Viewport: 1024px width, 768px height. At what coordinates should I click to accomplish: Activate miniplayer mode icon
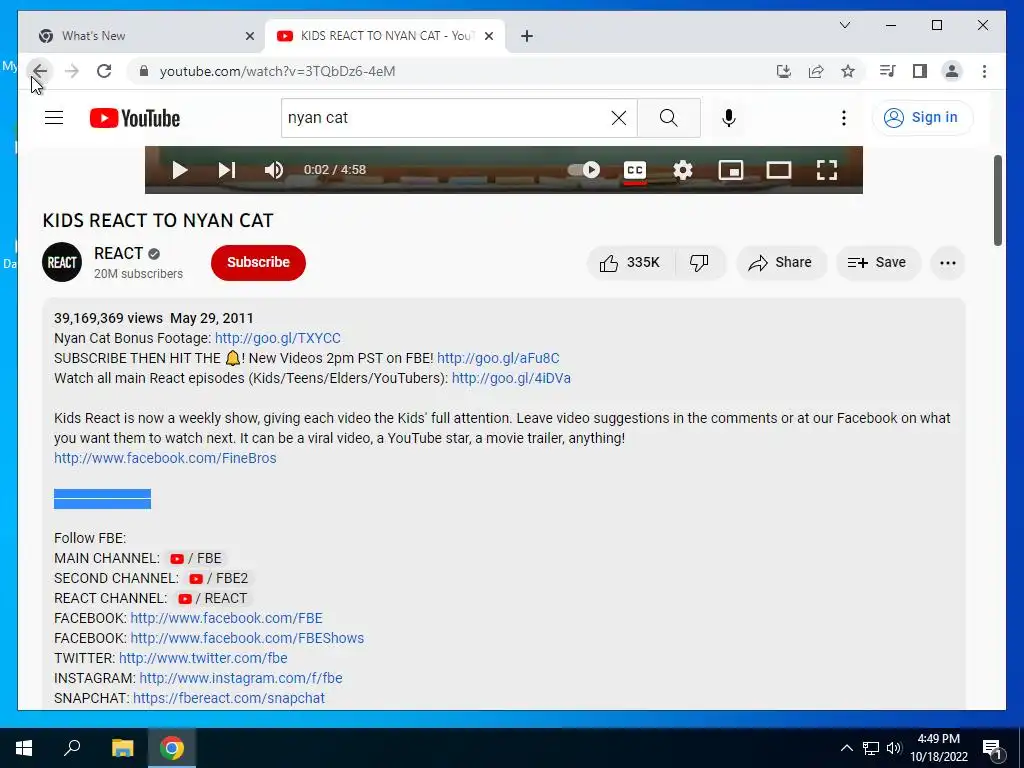coord(731,170)
